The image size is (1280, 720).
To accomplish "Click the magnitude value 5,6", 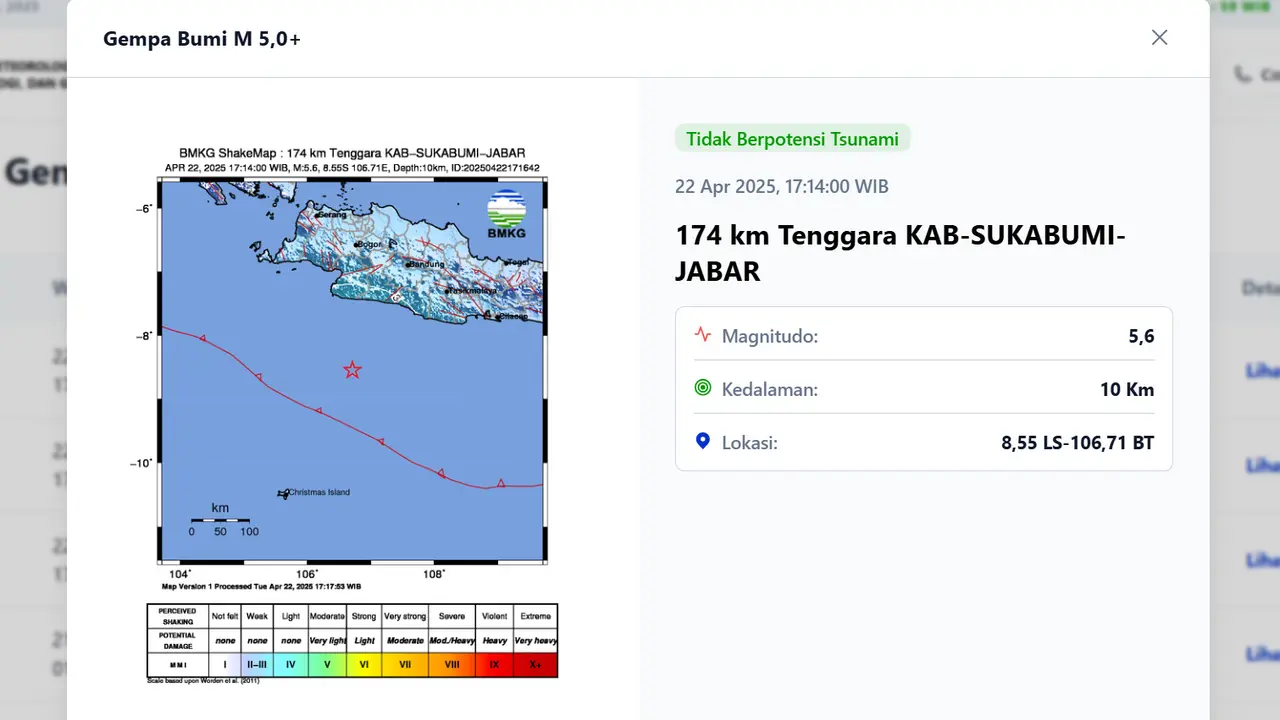I will (x=1141, y=336).
